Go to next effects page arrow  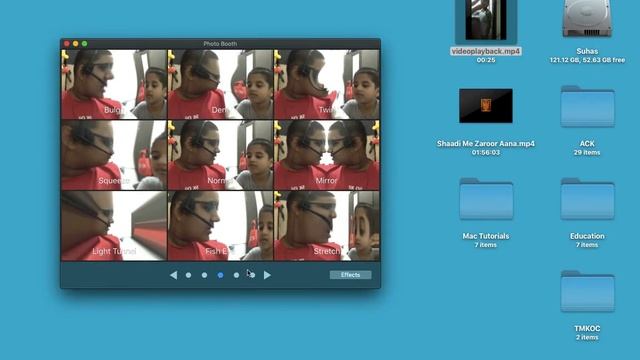click(x=267, y=276)
